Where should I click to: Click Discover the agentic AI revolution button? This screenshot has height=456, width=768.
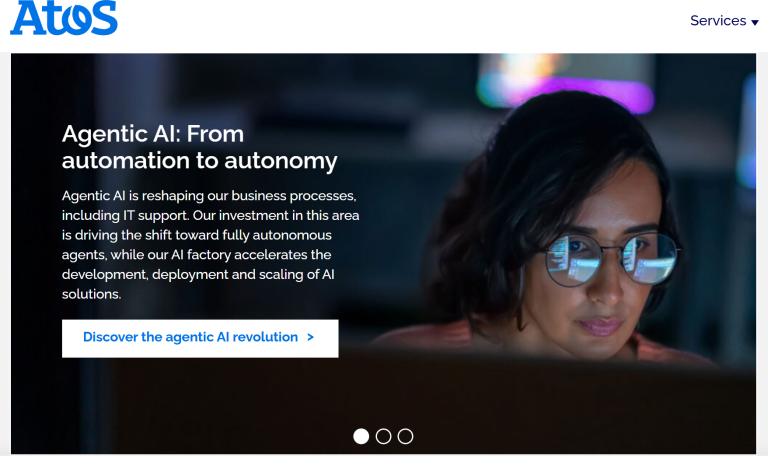(x=200, y=338)
